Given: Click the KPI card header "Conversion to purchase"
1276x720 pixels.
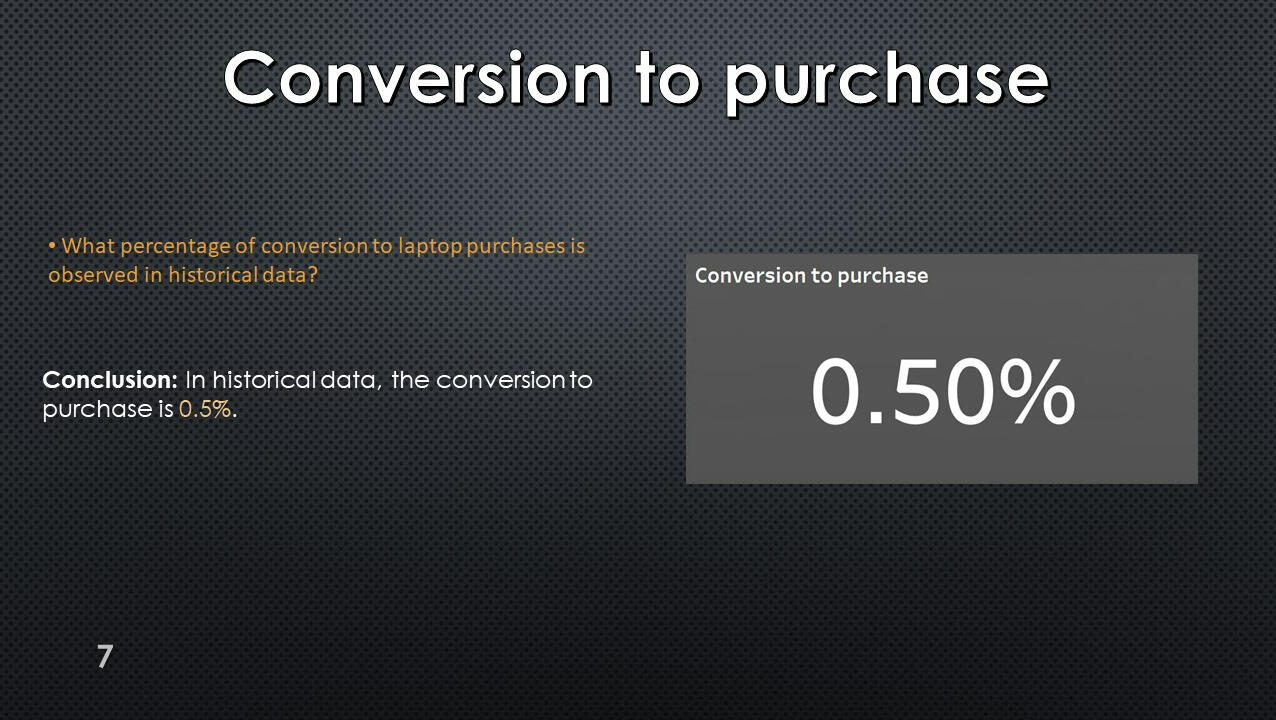Looking at the screenshot, I should pyautogui.click(x=811, y=275).
